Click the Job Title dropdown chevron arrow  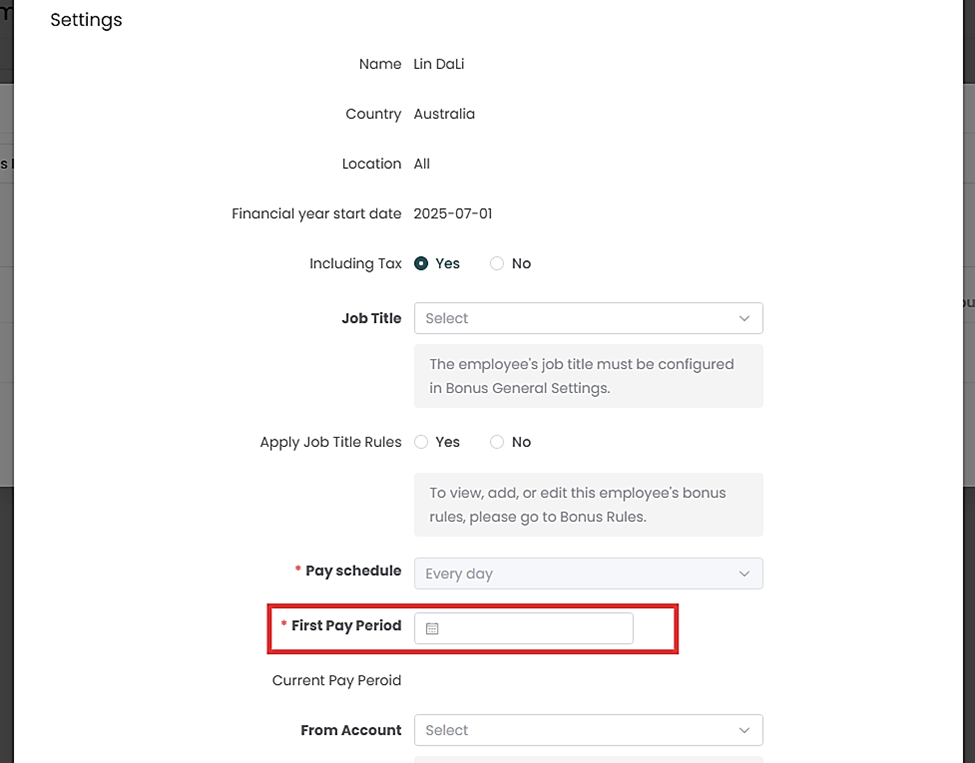pyautogui.click(x=744, y=318)
